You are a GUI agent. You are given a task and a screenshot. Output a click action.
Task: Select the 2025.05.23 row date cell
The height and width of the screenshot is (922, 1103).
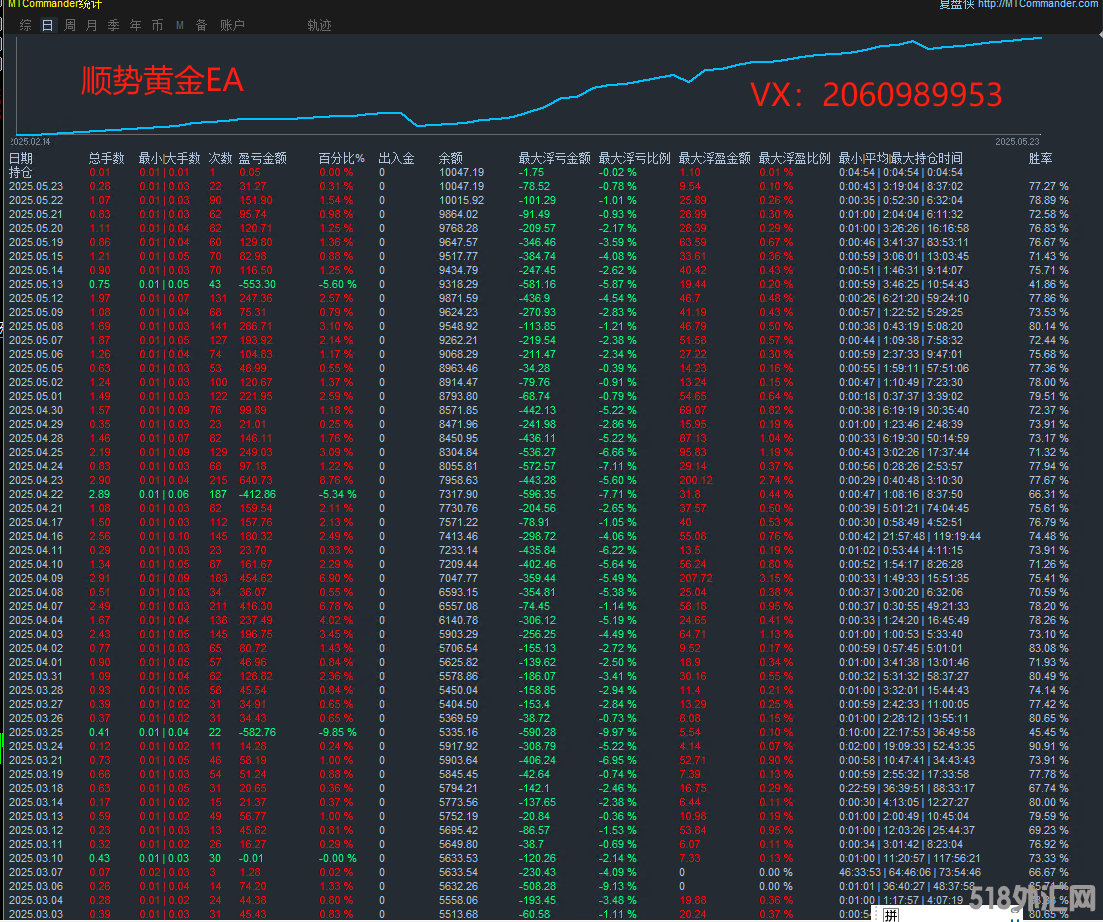[36, 186]
